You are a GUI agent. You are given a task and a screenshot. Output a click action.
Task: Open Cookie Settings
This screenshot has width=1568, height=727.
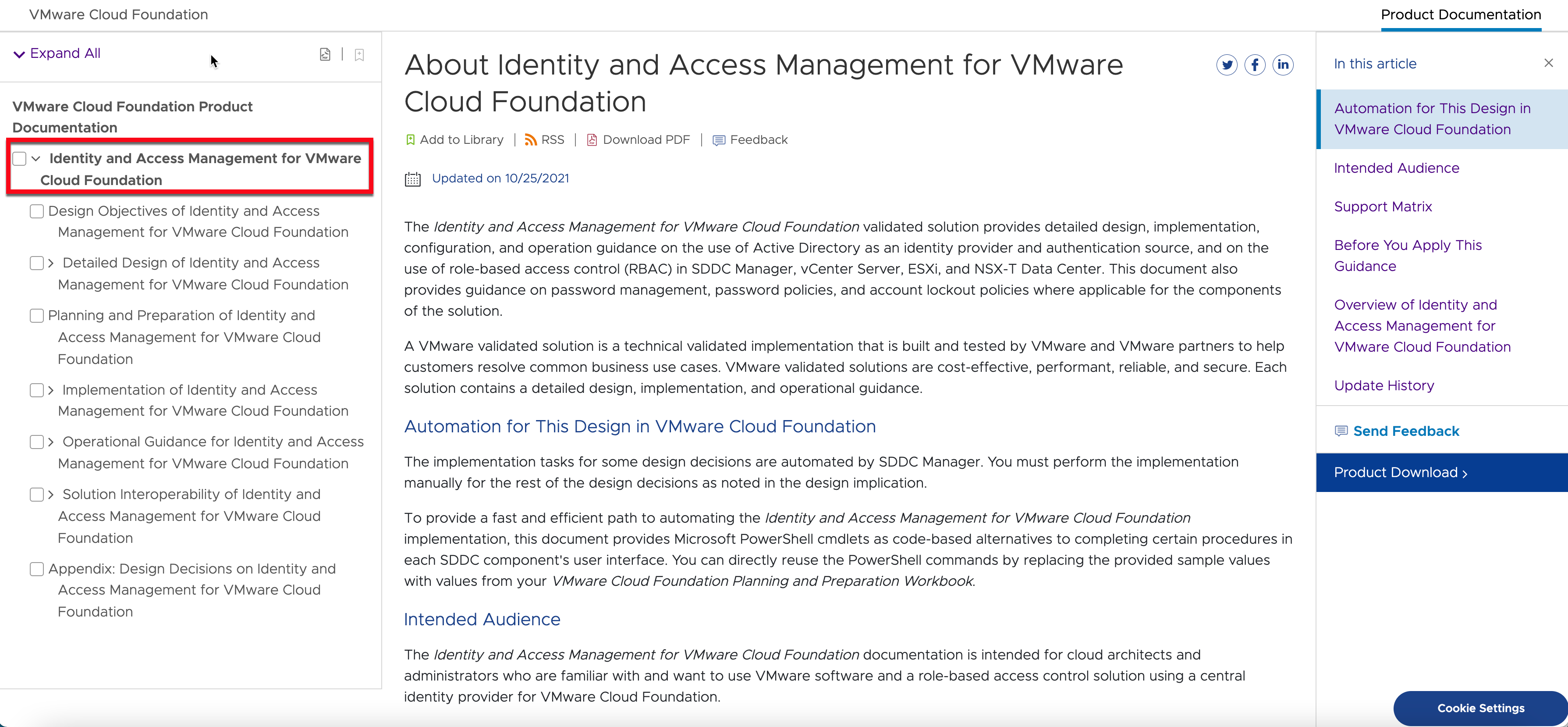1480,708
